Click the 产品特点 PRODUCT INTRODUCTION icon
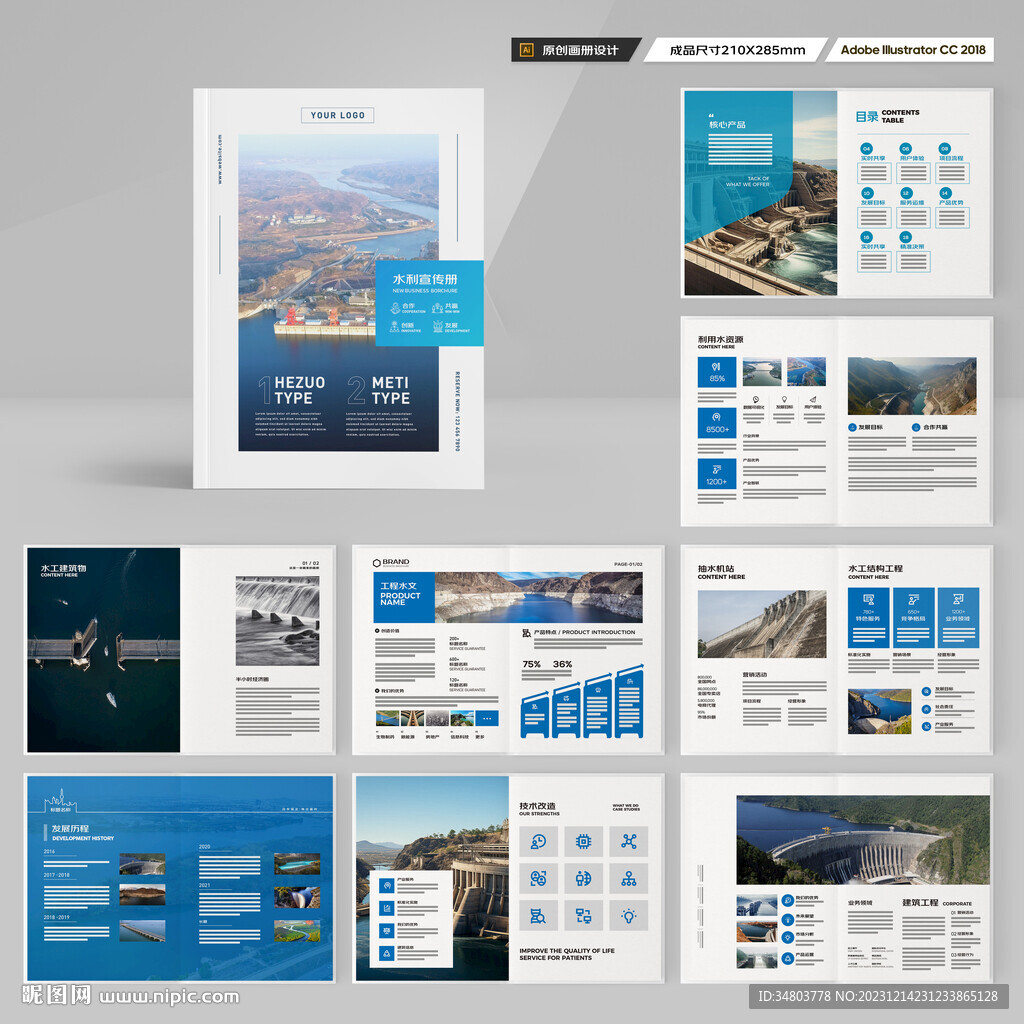The width and height of the screenshot is (1024, 1024). point(526,632)
